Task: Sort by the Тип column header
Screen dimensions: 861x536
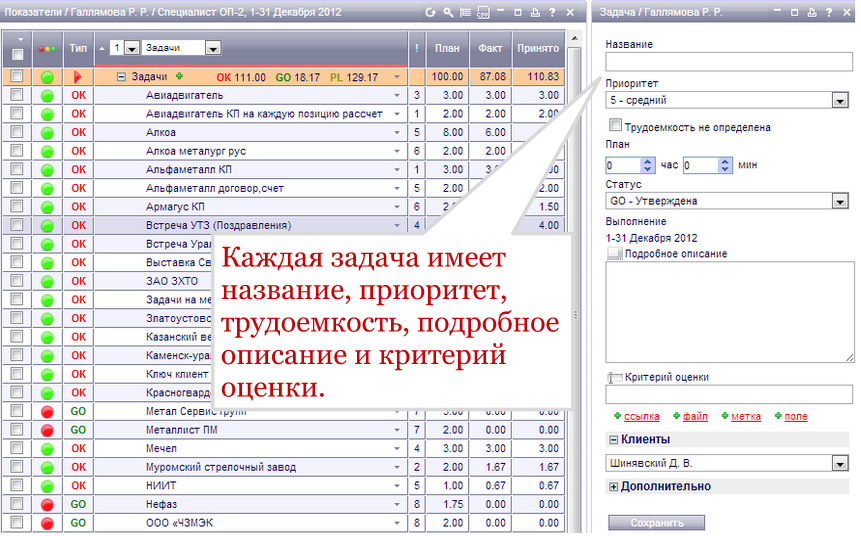Action: point(79,49)
